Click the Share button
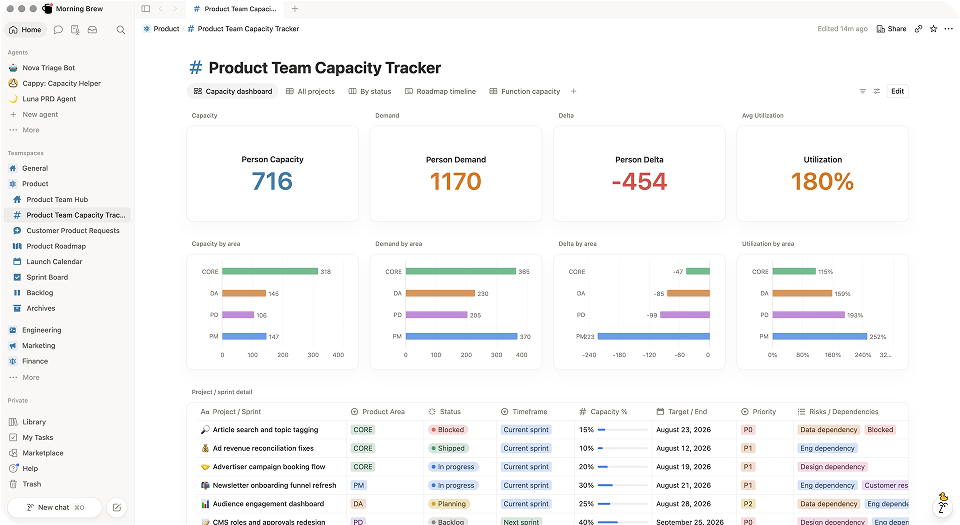 pyautogui.click(x=891, y=29)
